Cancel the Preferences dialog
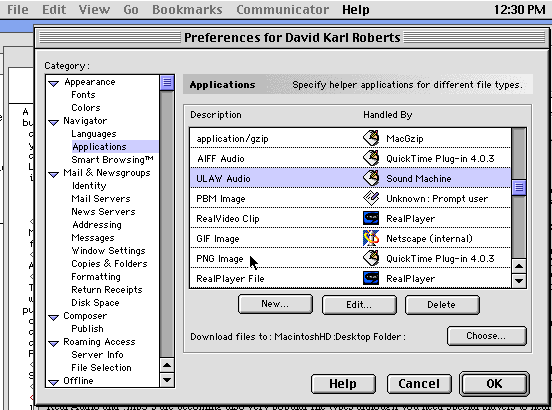The width and height of the screenshot is (552, 410). pyautogui.click(x=419, y=384)
